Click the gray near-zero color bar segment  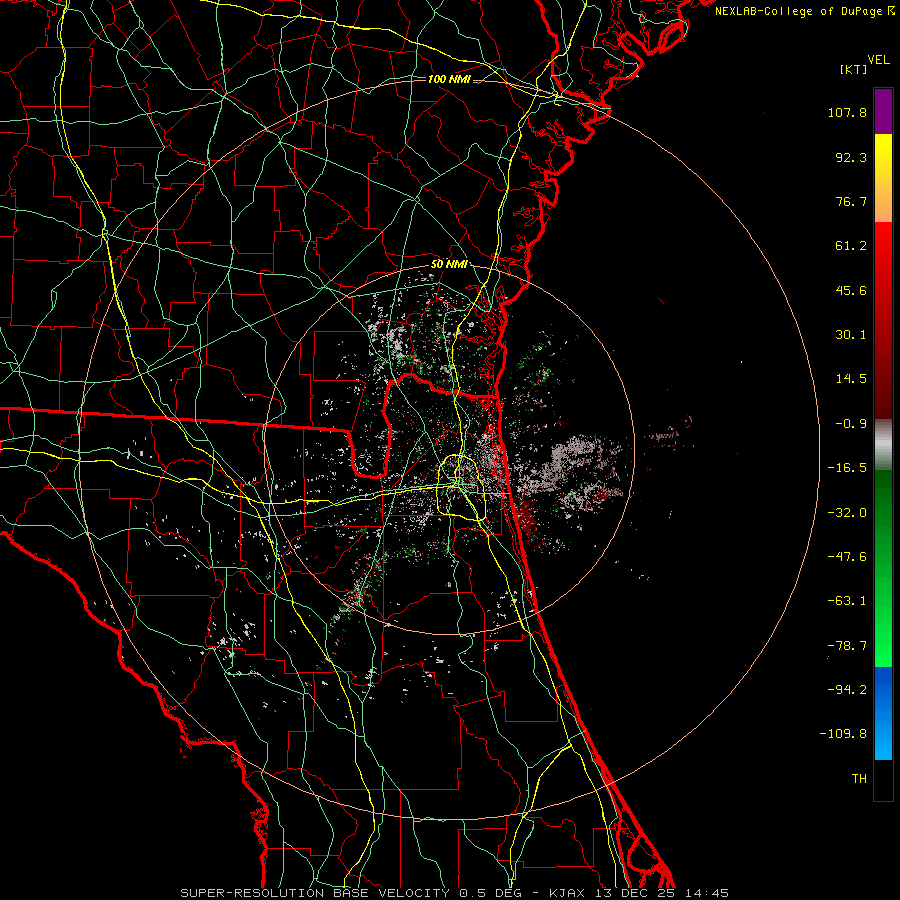click(x=883, y=445)
